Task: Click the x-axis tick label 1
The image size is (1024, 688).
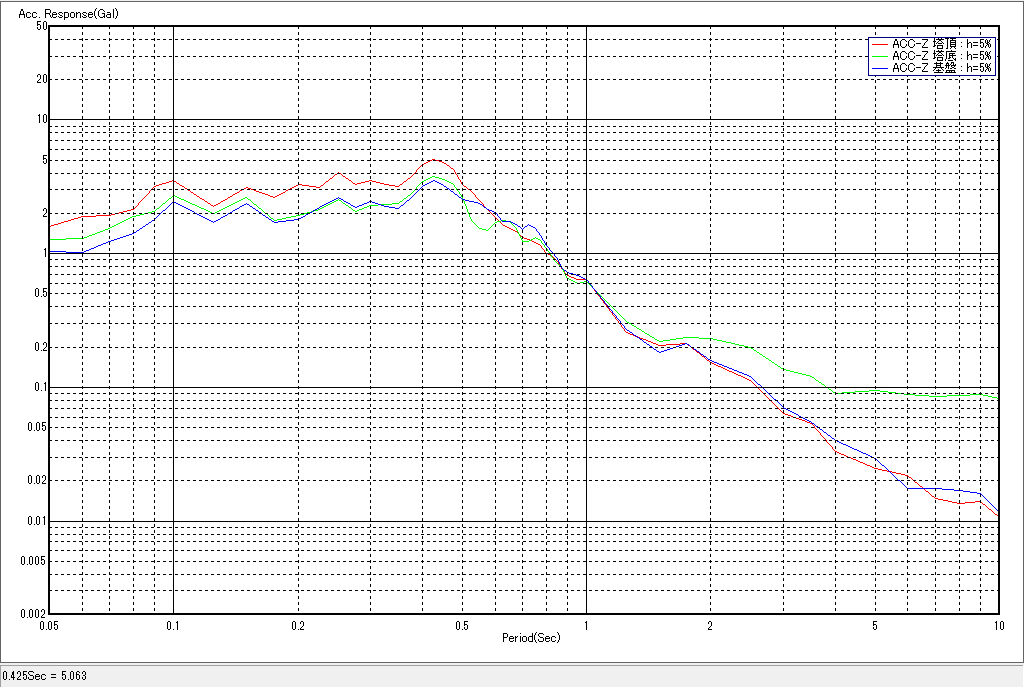Action: [x=586, y=626]
